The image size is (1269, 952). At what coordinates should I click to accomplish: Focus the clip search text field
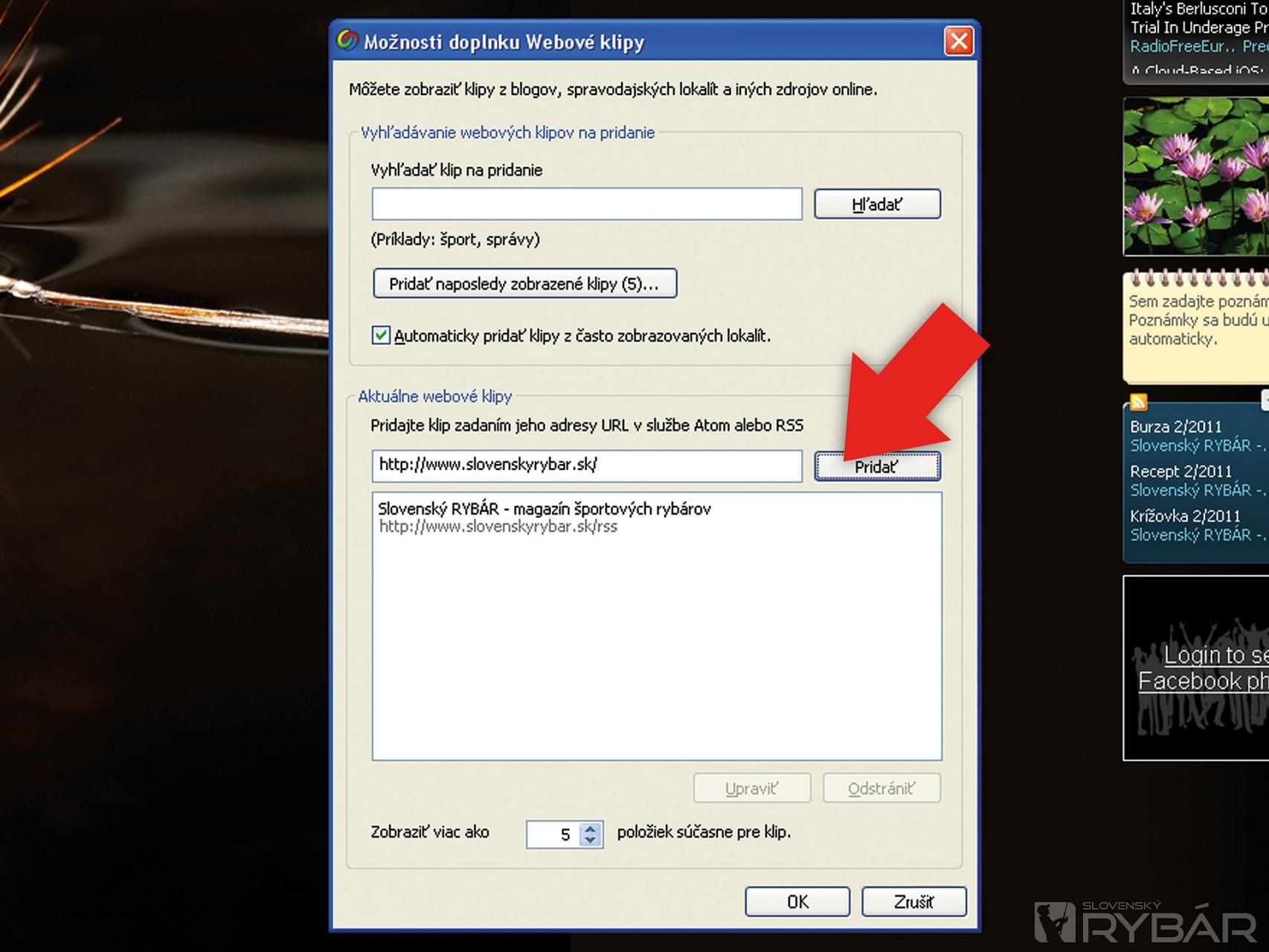(x=586, y=205)
